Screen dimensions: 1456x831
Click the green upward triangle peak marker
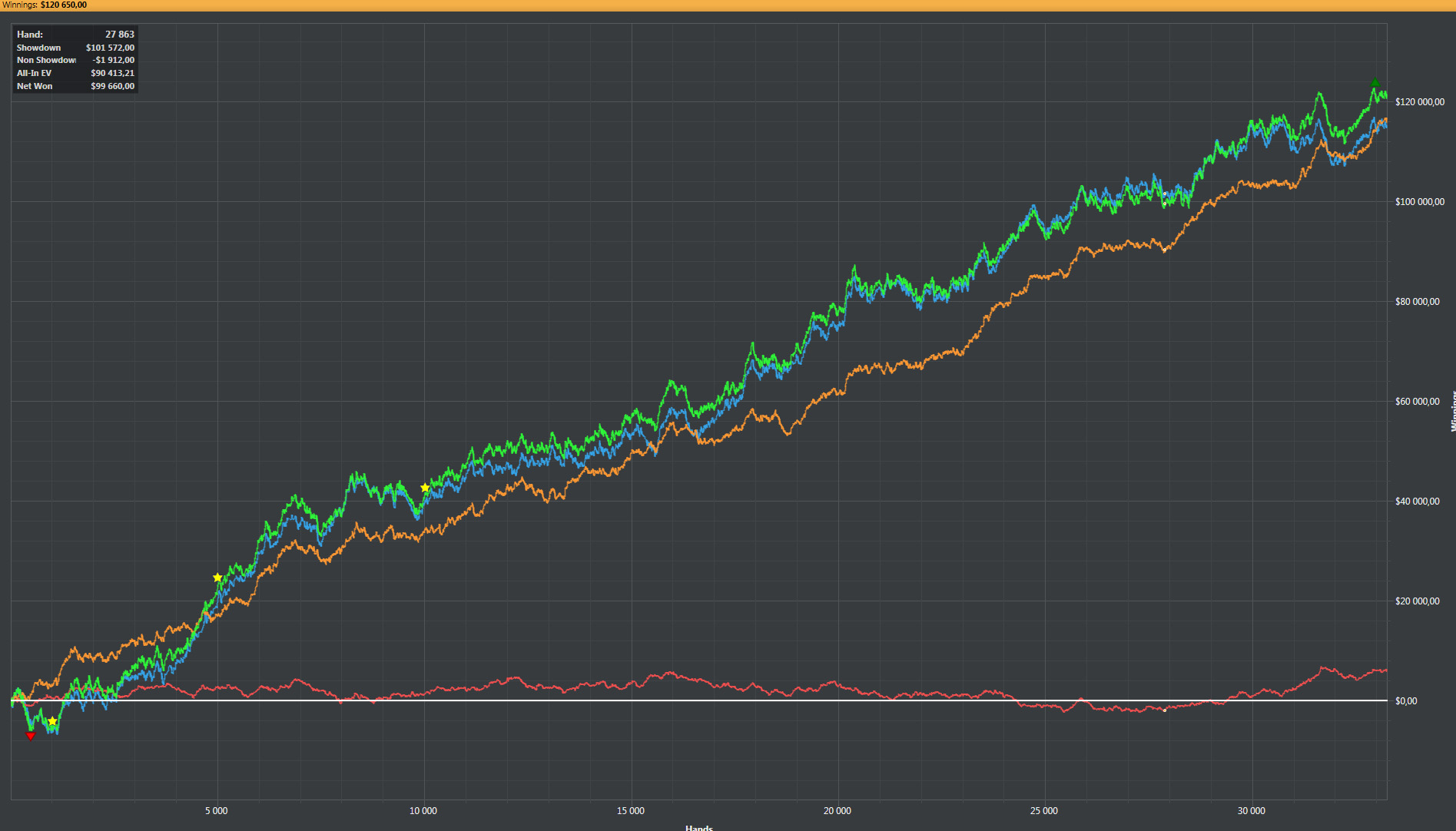click(x=1375, y=84)
